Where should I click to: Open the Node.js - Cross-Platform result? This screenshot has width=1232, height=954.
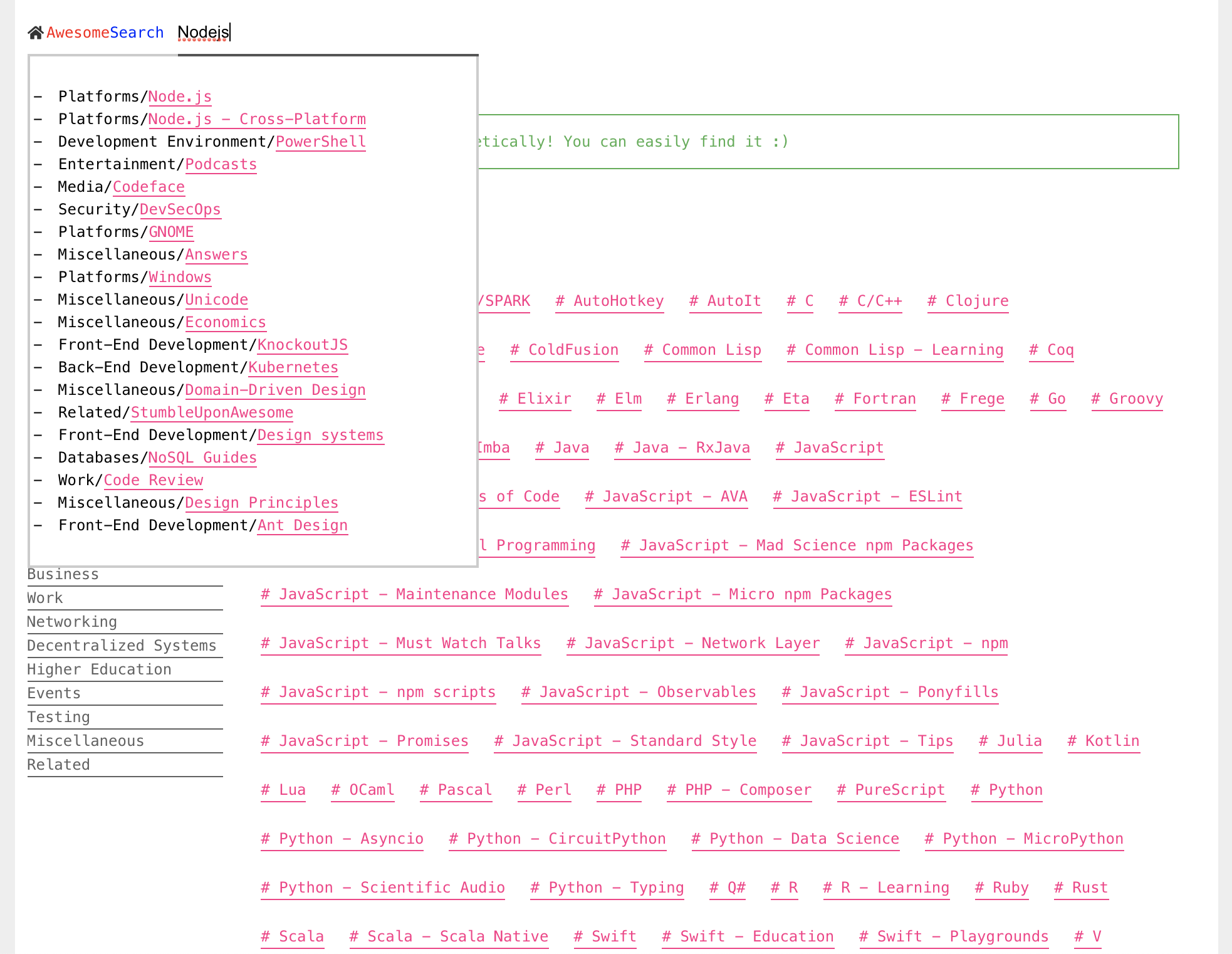(x=258, y=118)
